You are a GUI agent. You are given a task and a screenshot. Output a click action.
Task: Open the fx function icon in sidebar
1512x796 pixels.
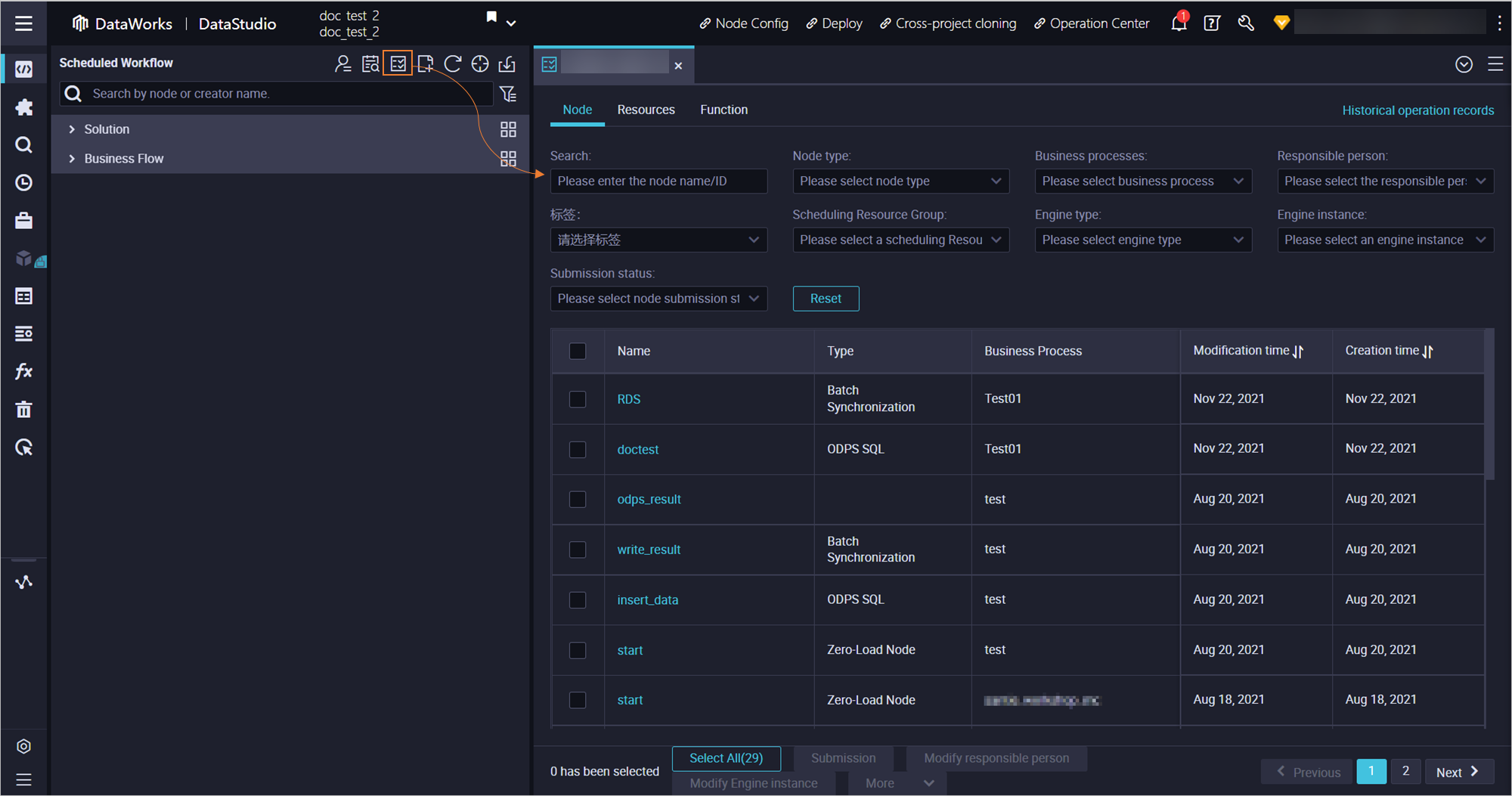click(x=23, y=371)
